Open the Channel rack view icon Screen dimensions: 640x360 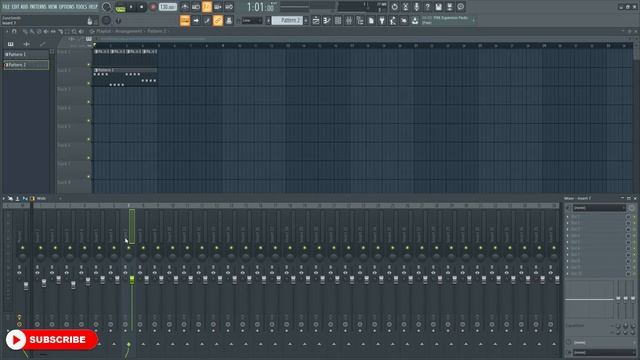pyautogui.click(x=338, y=20)
